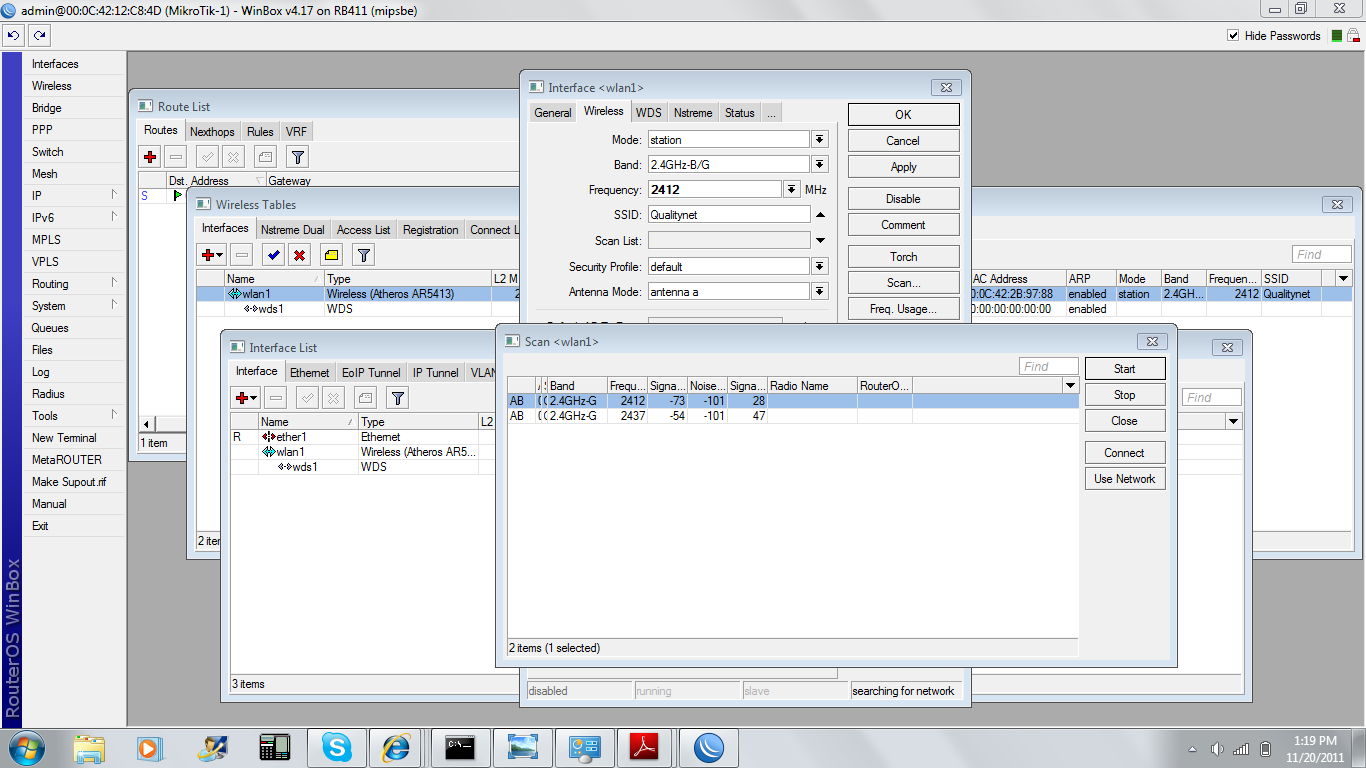Open Adobe Reader from the taskbar
Viewport: 1366px width, 768px height.
point(647,748)
